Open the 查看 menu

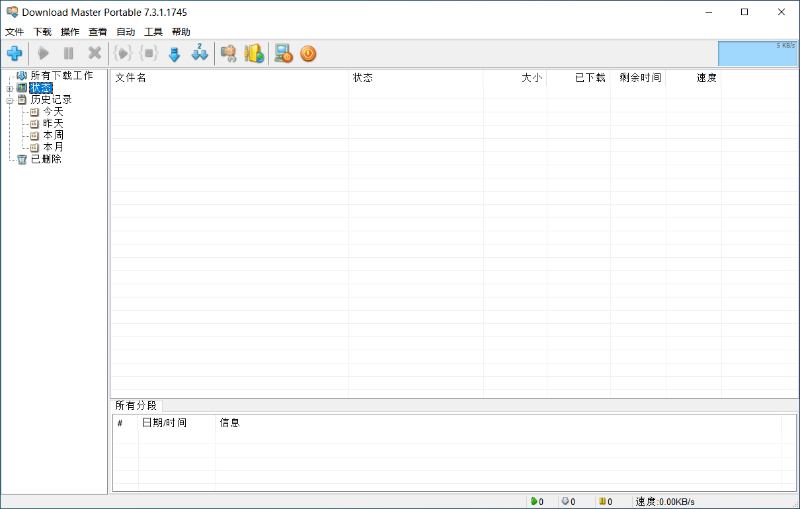(97, 32)
